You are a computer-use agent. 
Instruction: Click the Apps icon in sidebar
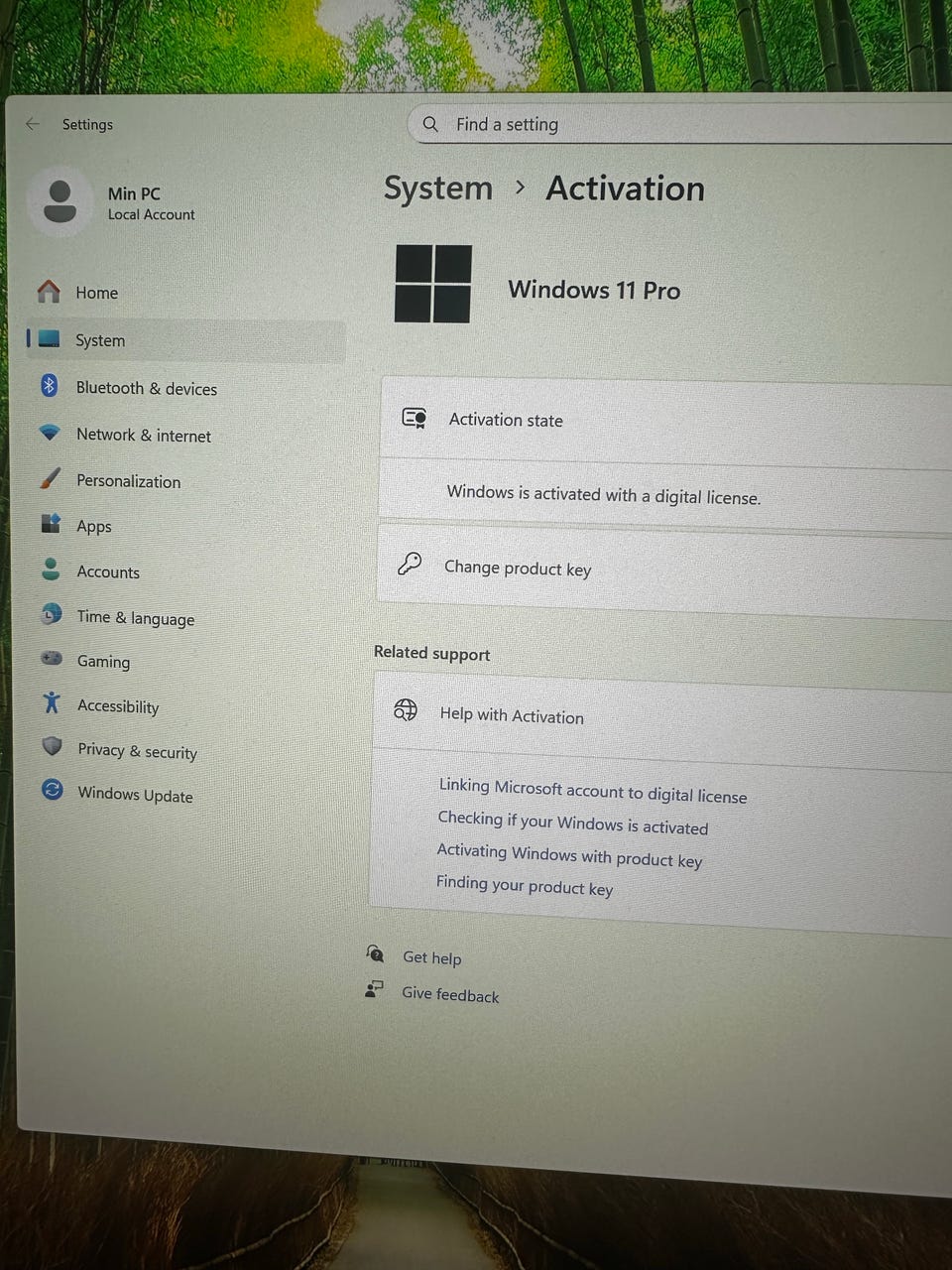51,523
